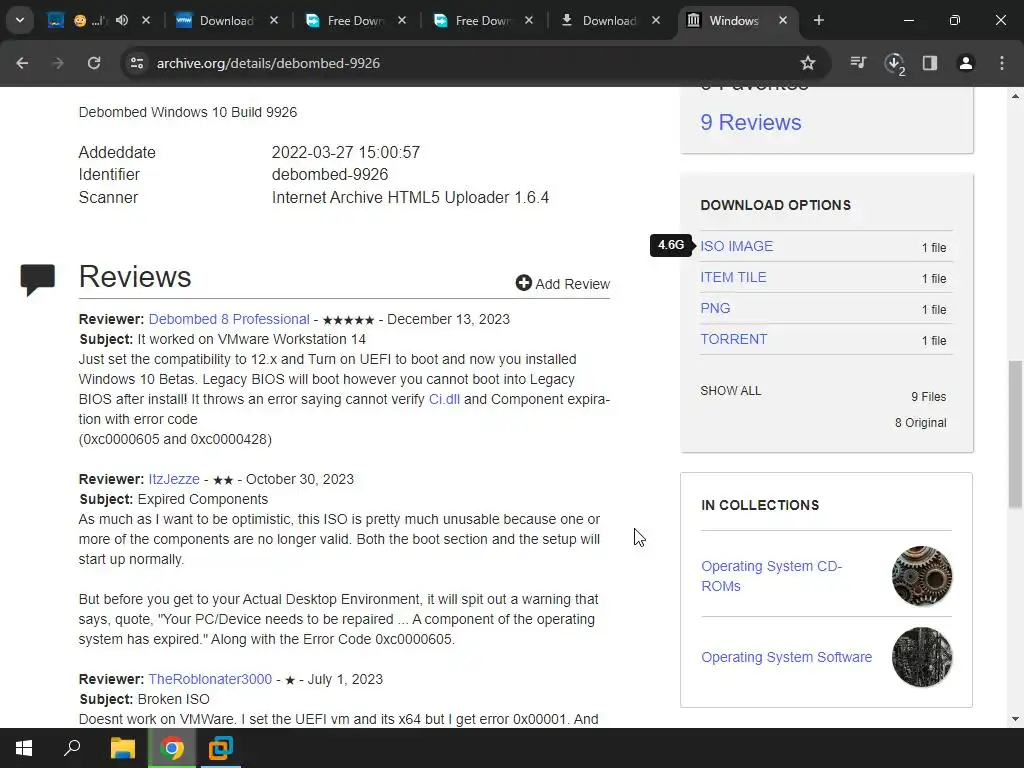The image size is (1024, 768).
Task: Open reviewer Debombed 8 Professional profile
Action: pyautogui.click(x=229, y=319)
